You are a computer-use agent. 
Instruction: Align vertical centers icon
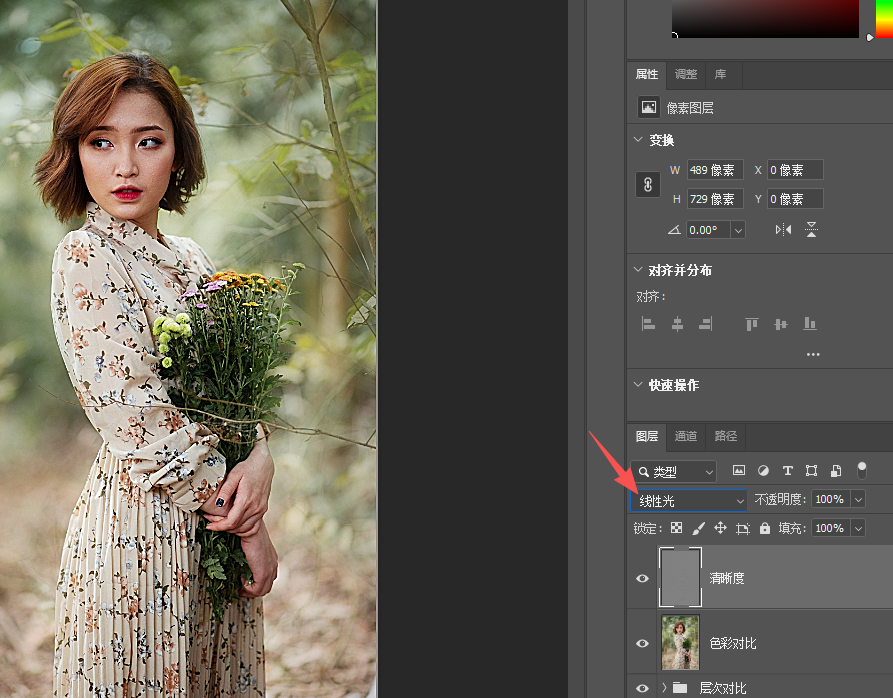tap(781, 324)
